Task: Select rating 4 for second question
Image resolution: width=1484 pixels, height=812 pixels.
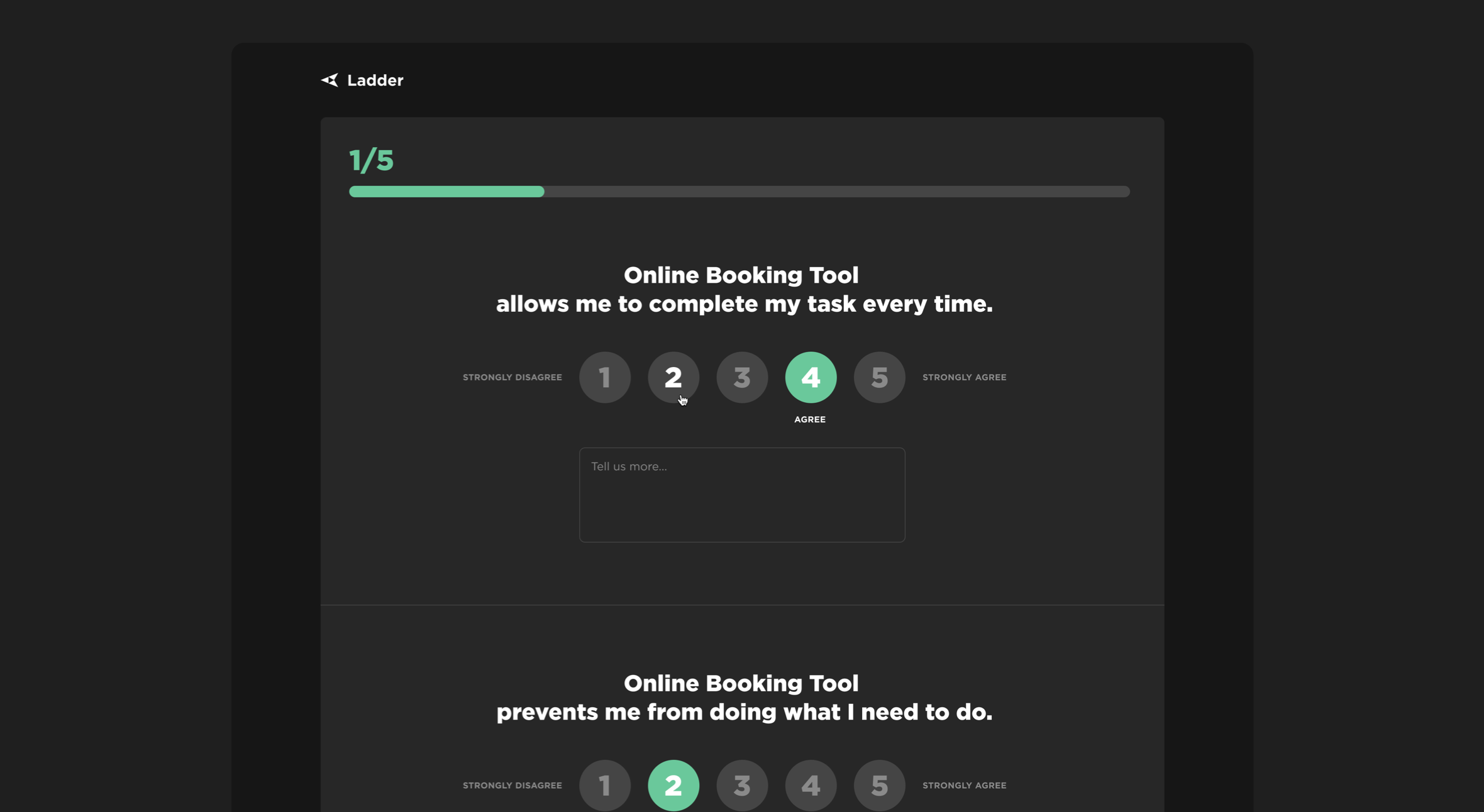Action: pyautogui.click(x=810, y=785)
